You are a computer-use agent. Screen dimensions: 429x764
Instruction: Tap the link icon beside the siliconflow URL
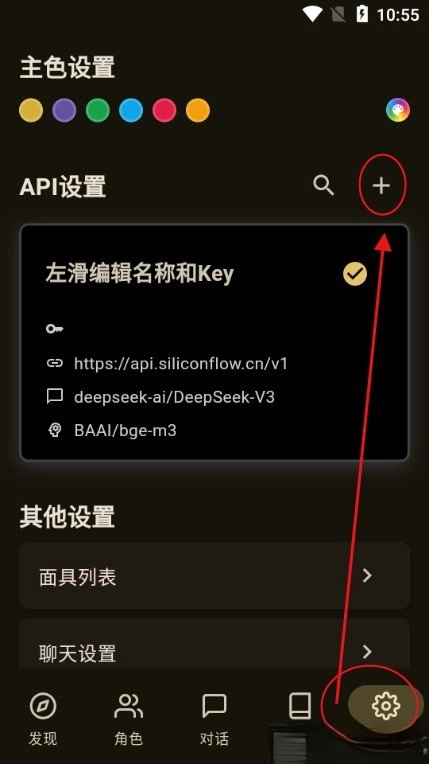point(55,363)
